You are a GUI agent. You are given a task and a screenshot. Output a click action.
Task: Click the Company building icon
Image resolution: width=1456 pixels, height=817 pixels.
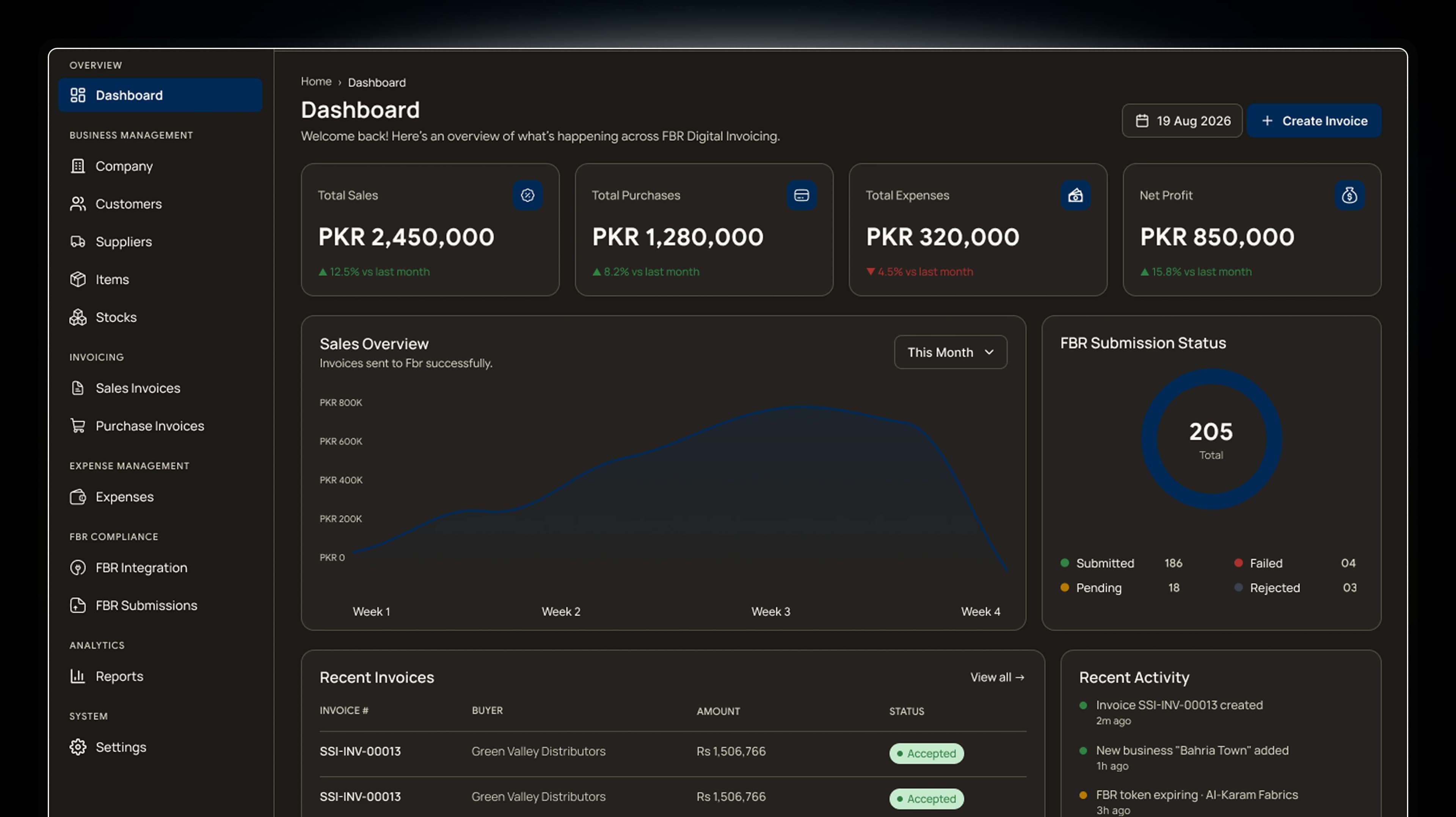tap(77, 166)
